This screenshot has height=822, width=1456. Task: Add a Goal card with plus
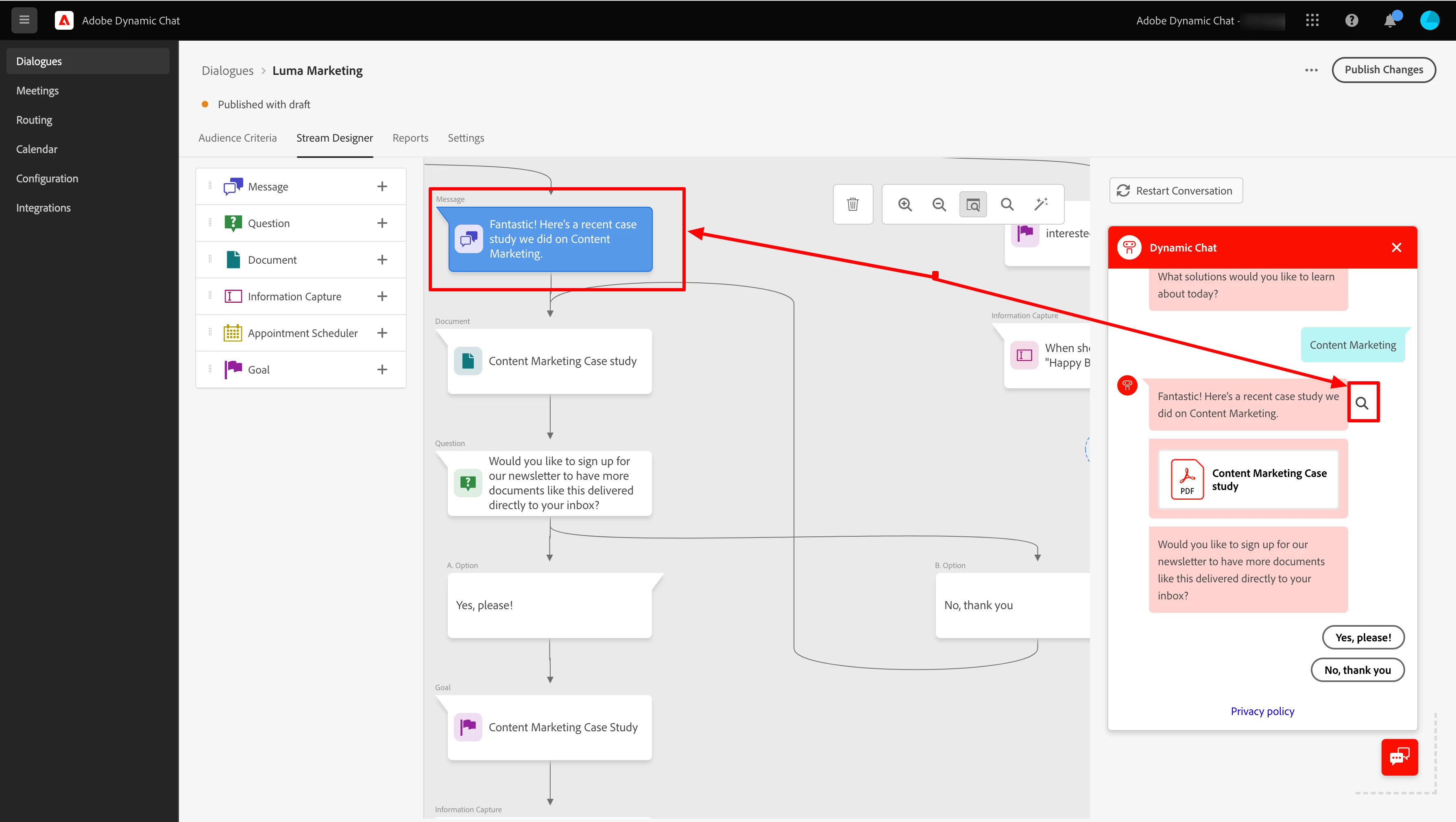(382, 369)
